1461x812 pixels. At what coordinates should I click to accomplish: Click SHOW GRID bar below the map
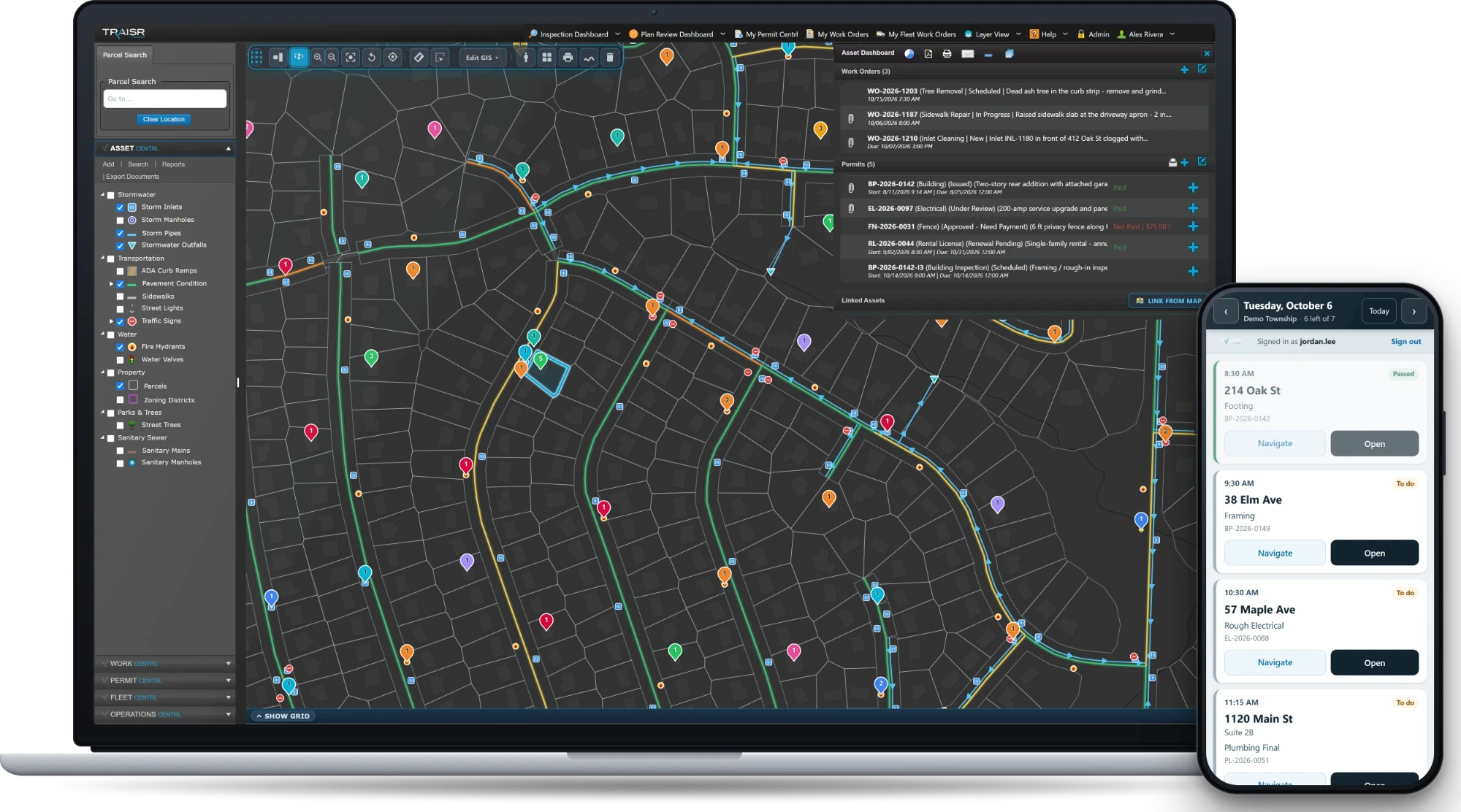(x=283, y=716)
